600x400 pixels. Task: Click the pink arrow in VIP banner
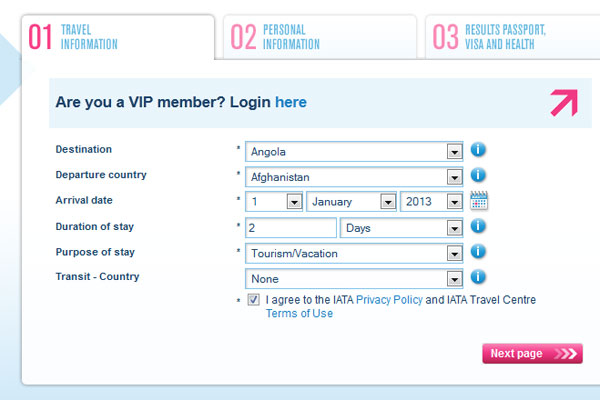563,103
